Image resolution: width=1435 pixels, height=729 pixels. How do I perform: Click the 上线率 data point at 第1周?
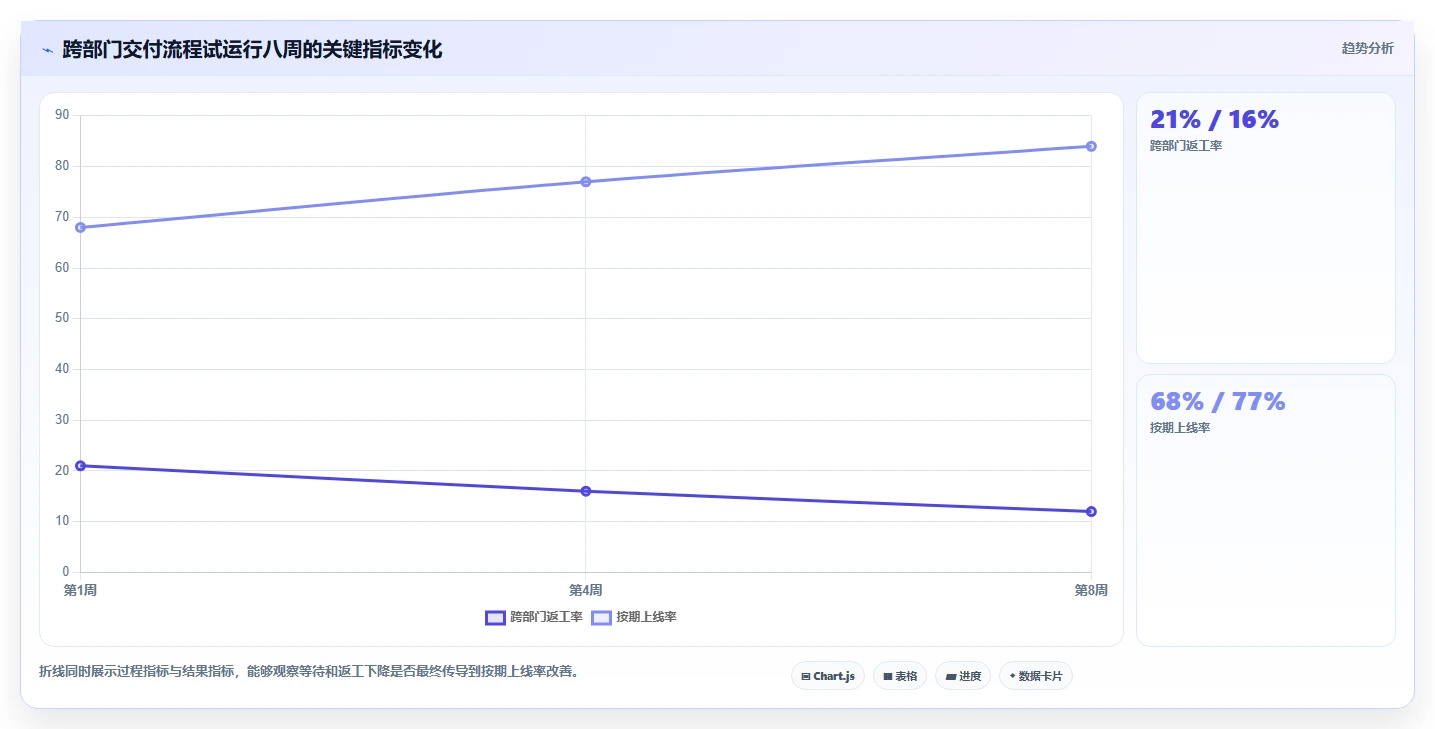pyautogui.click(x=80, y=227)
